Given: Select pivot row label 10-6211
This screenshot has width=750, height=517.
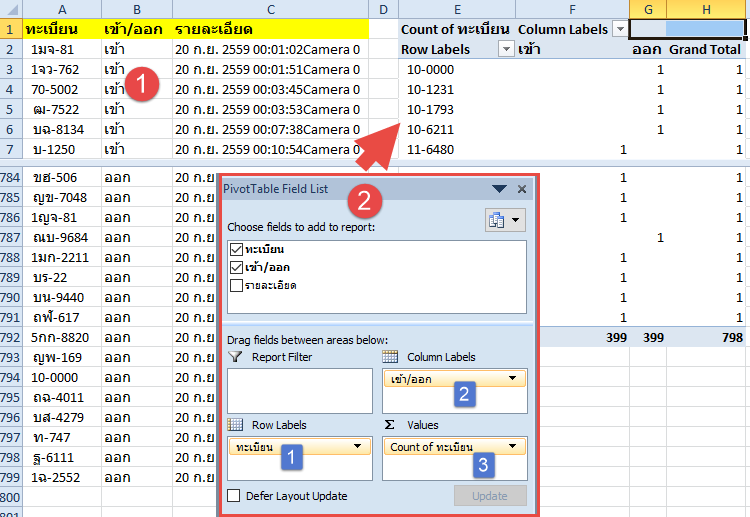Looking at the screenshot, I should [x=457, y=129].
